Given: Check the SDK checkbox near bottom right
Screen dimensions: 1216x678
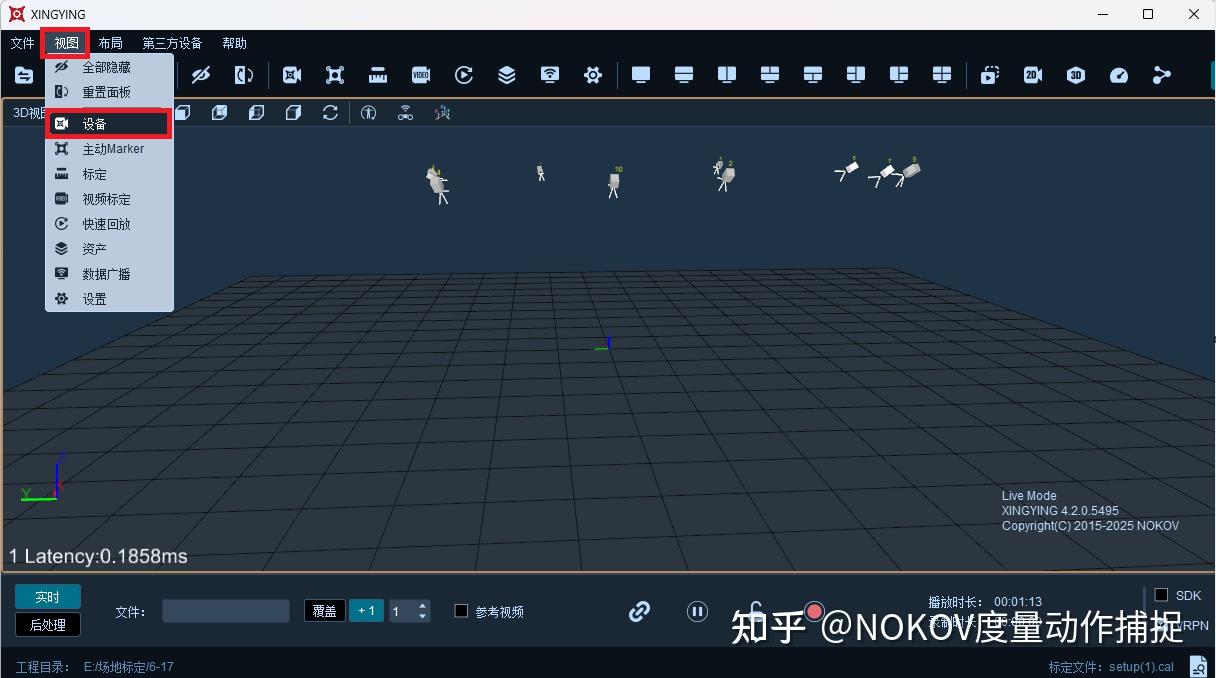Looking at the screenshot, I should pos(1163,595).
